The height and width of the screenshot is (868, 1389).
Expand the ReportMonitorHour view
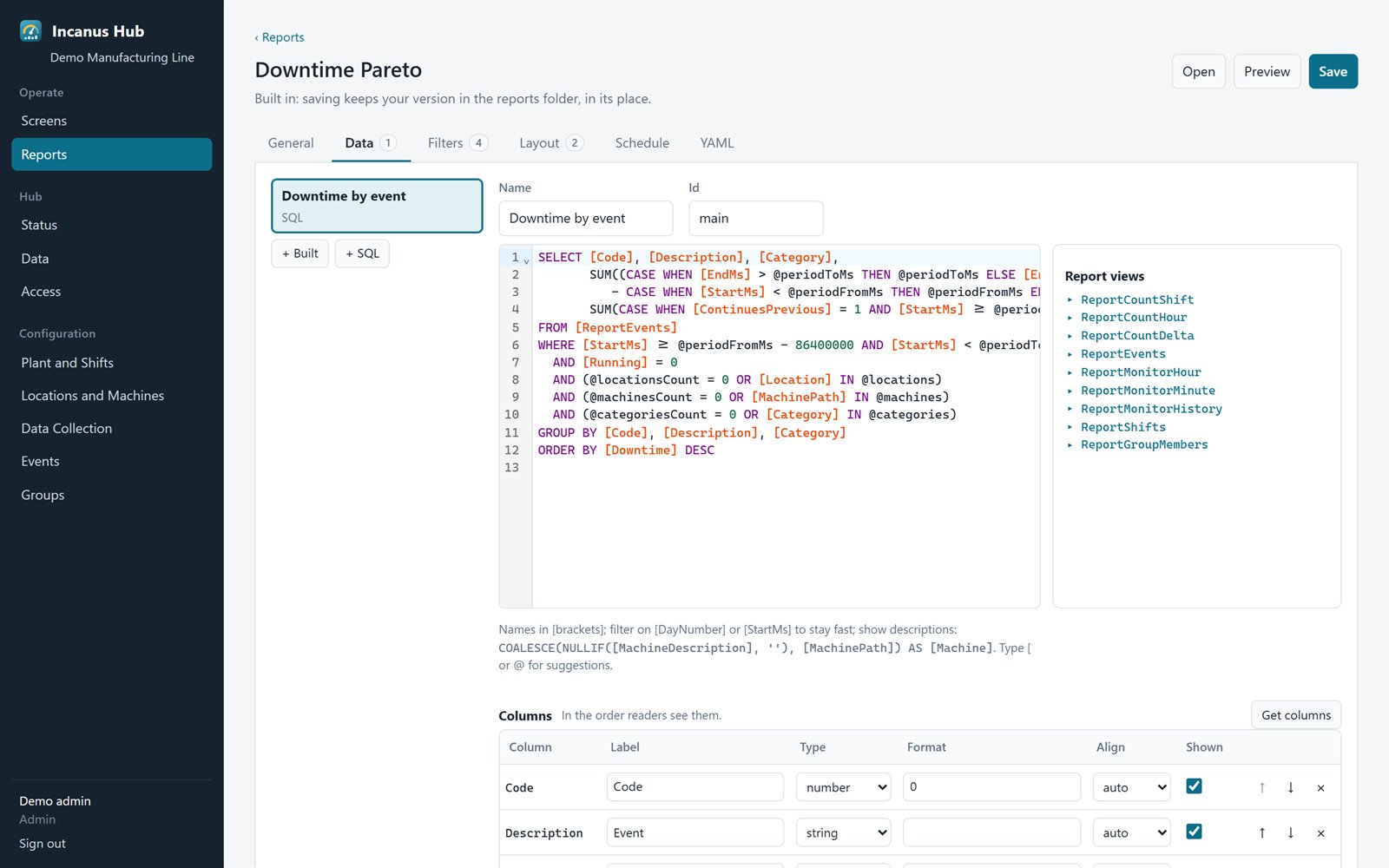[x=1140, y=372]
